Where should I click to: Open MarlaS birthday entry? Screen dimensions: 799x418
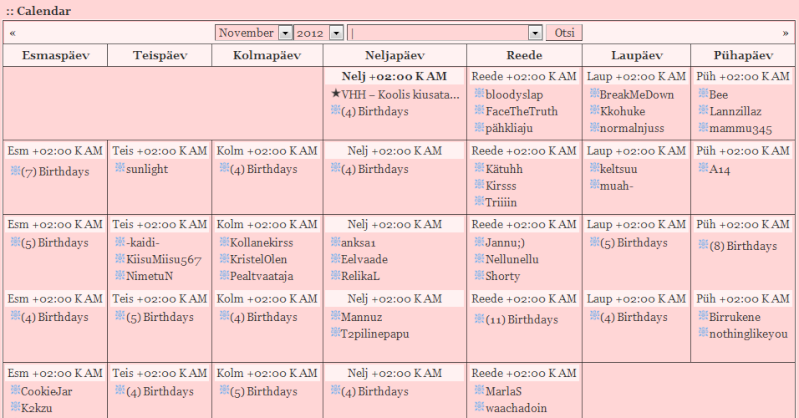(x=503, y=391)
